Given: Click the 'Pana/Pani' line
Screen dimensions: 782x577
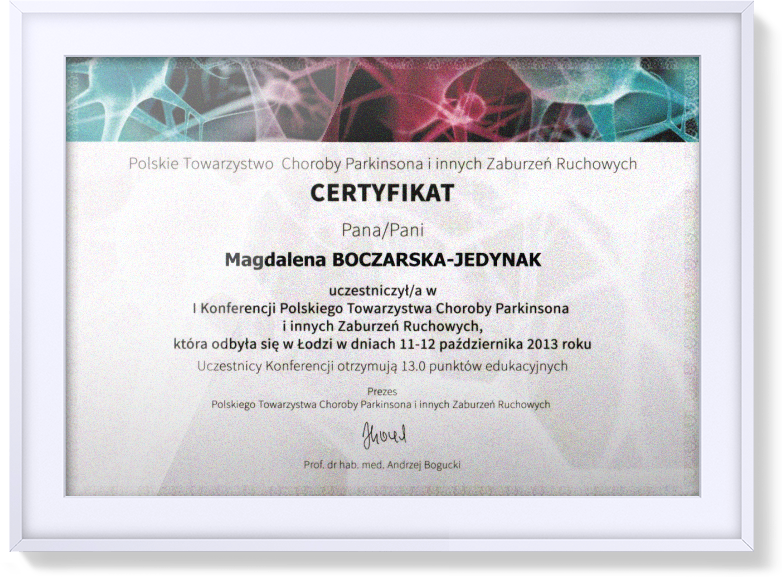Looking at the screenshot, I should click(383, 230).
